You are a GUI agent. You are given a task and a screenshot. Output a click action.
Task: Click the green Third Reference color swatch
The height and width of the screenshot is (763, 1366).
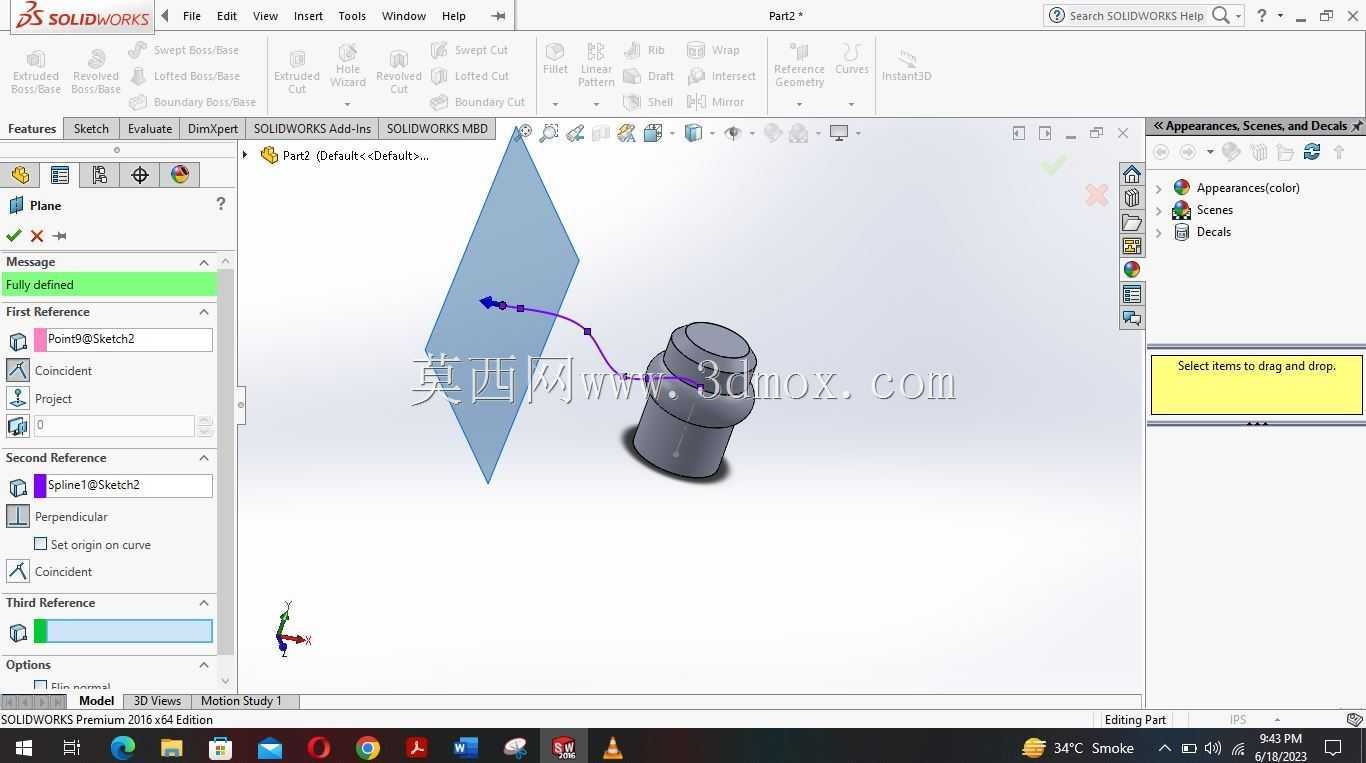coord(41,631)
